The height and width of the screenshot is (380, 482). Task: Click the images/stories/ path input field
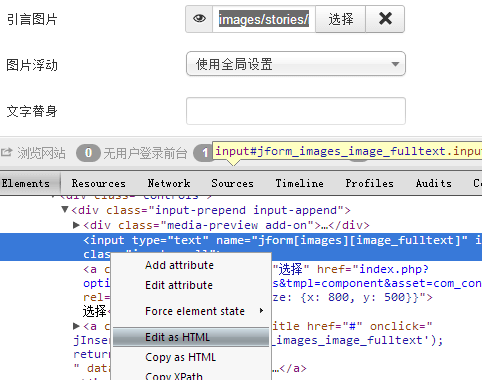click(264, 19)
